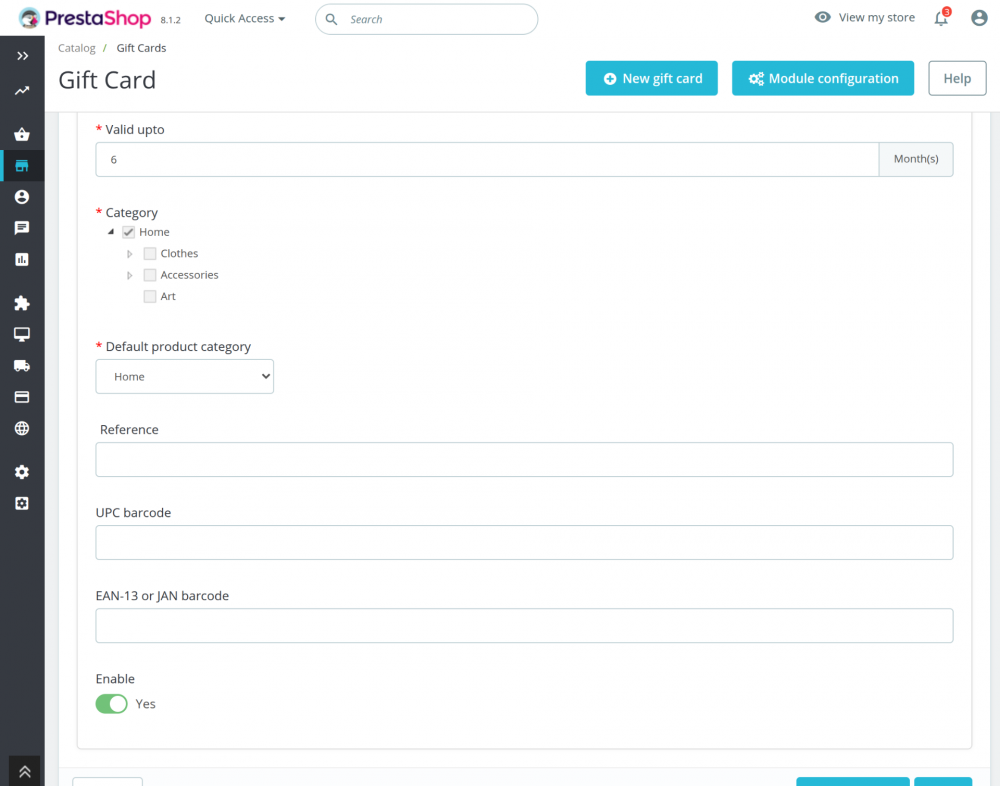Image resolution: width=1000 pixels, height=786 pixels.
Task: Open the Orders basket icon in the sidebar
Action: point(22,134)
